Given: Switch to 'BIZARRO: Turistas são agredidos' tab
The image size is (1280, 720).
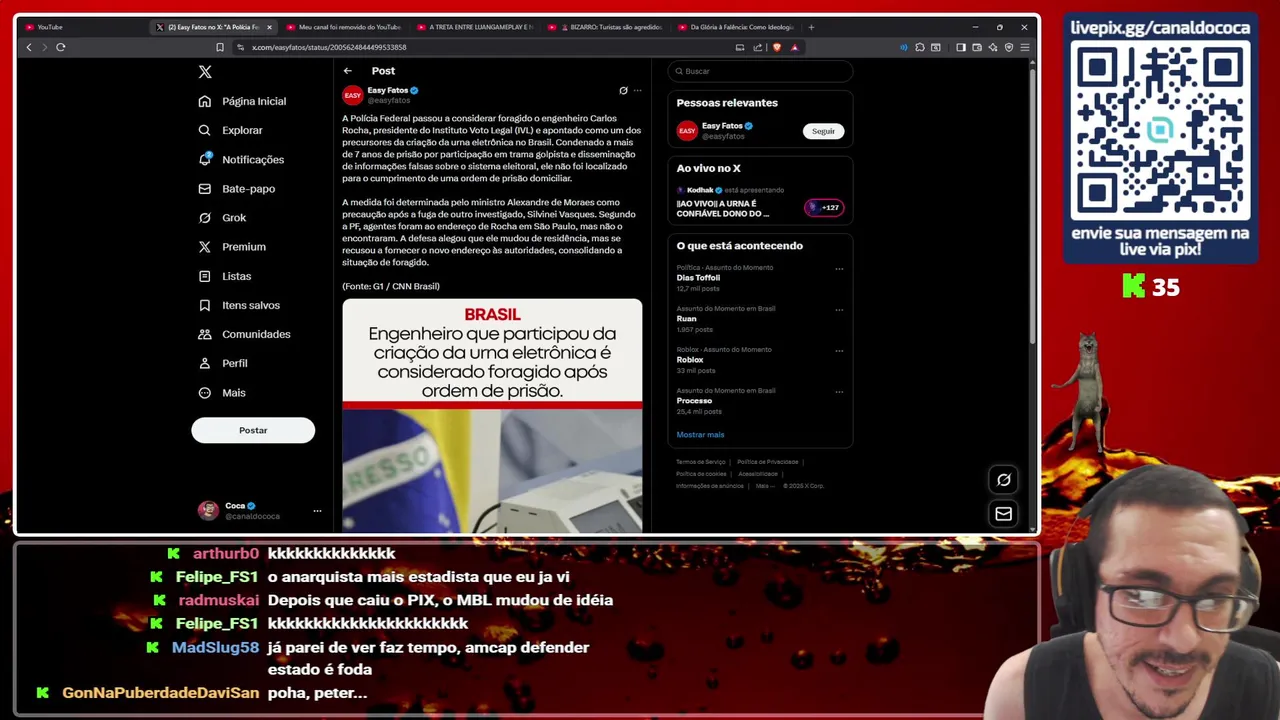Looking at the screenshot, I should coord(605,27).
